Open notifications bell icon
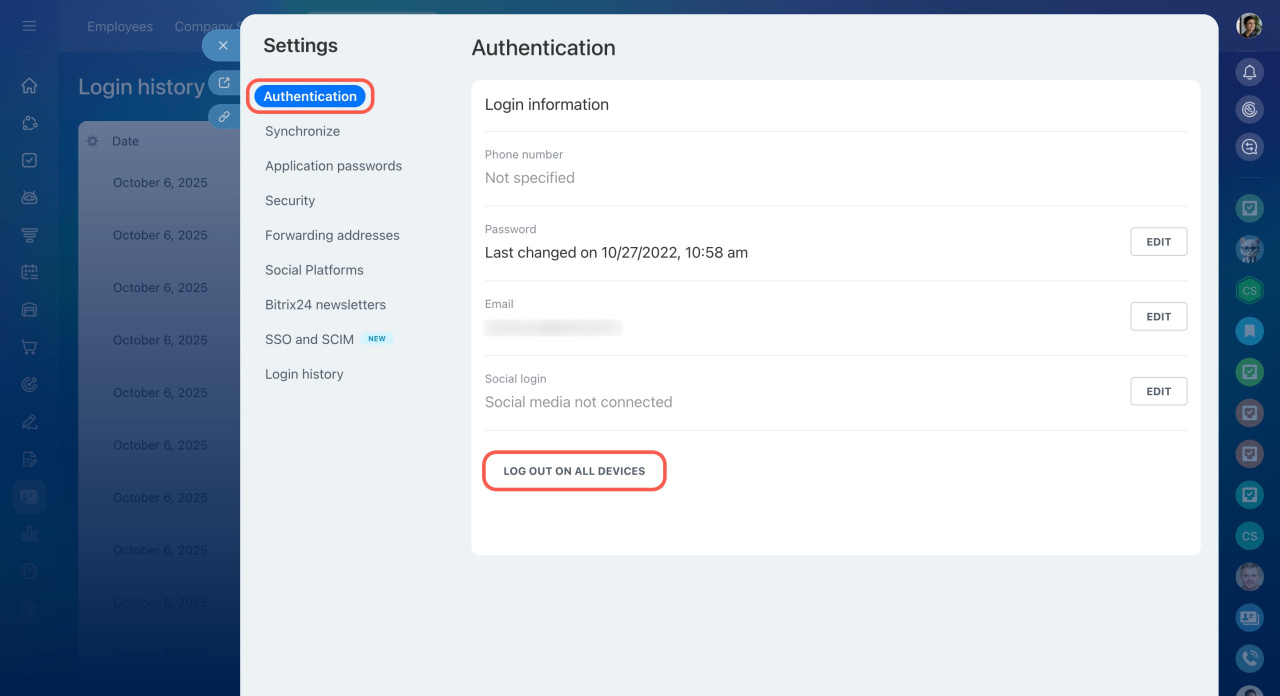 (1249, 72)
